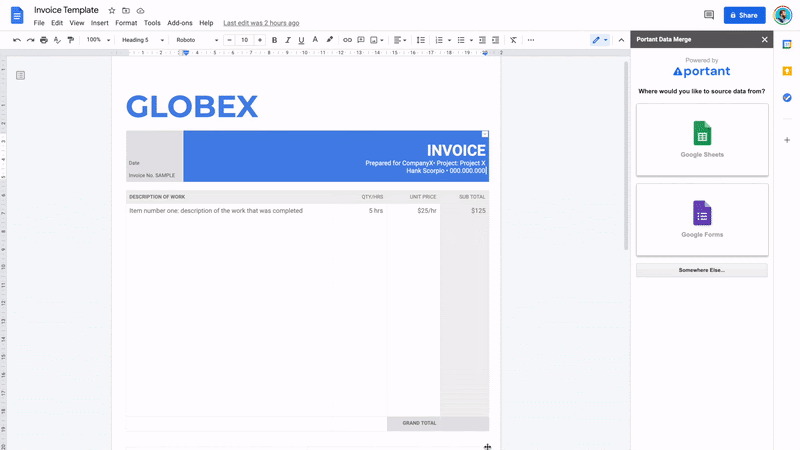
Task: Open the text alignment dropdown
Action: (x=400, y=40)
